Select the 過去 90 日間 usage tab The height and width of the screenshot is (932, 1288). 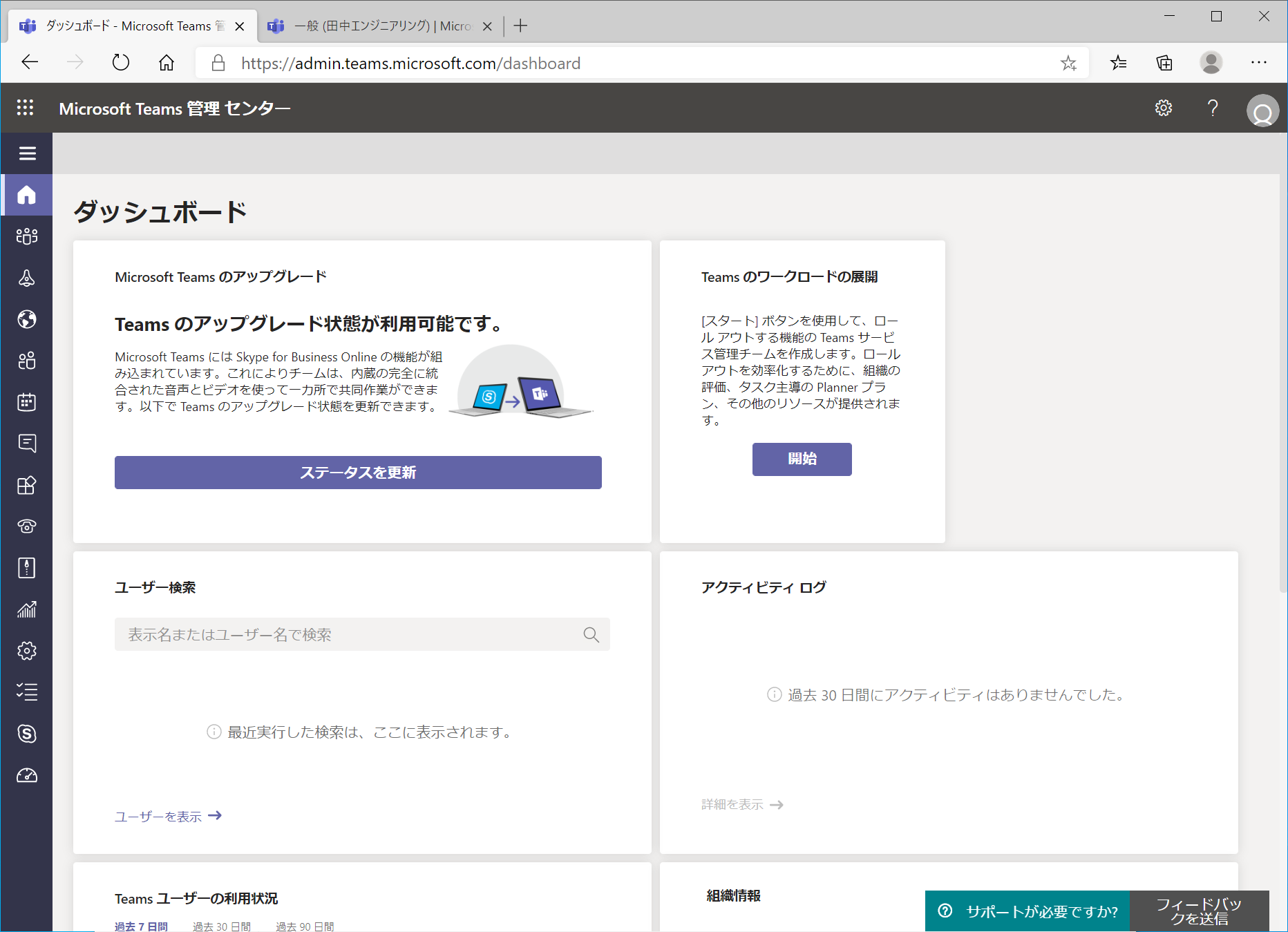pos(305,926)
